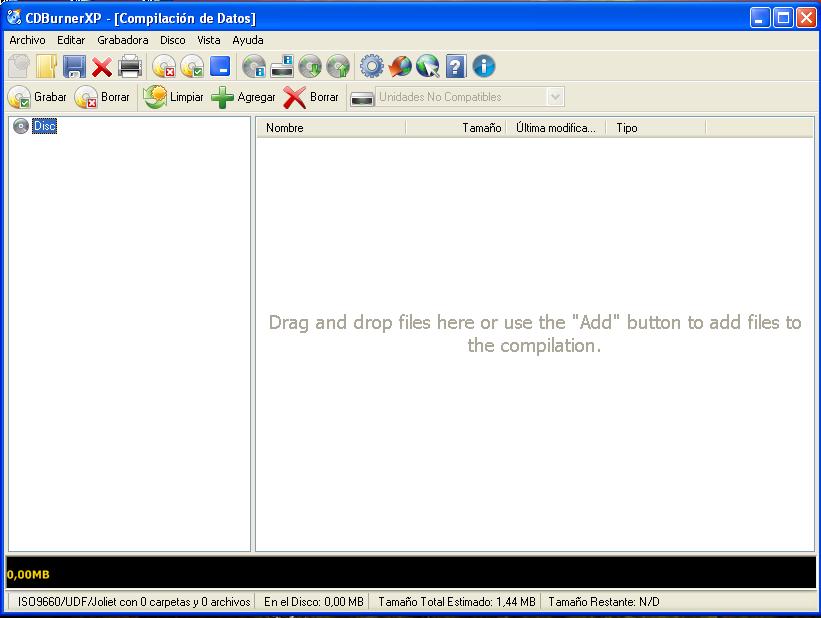Click the disc icon with the green down arrow
Viewport: 821px width, 618px height.
pyautogui.click(x=310, y=67)
